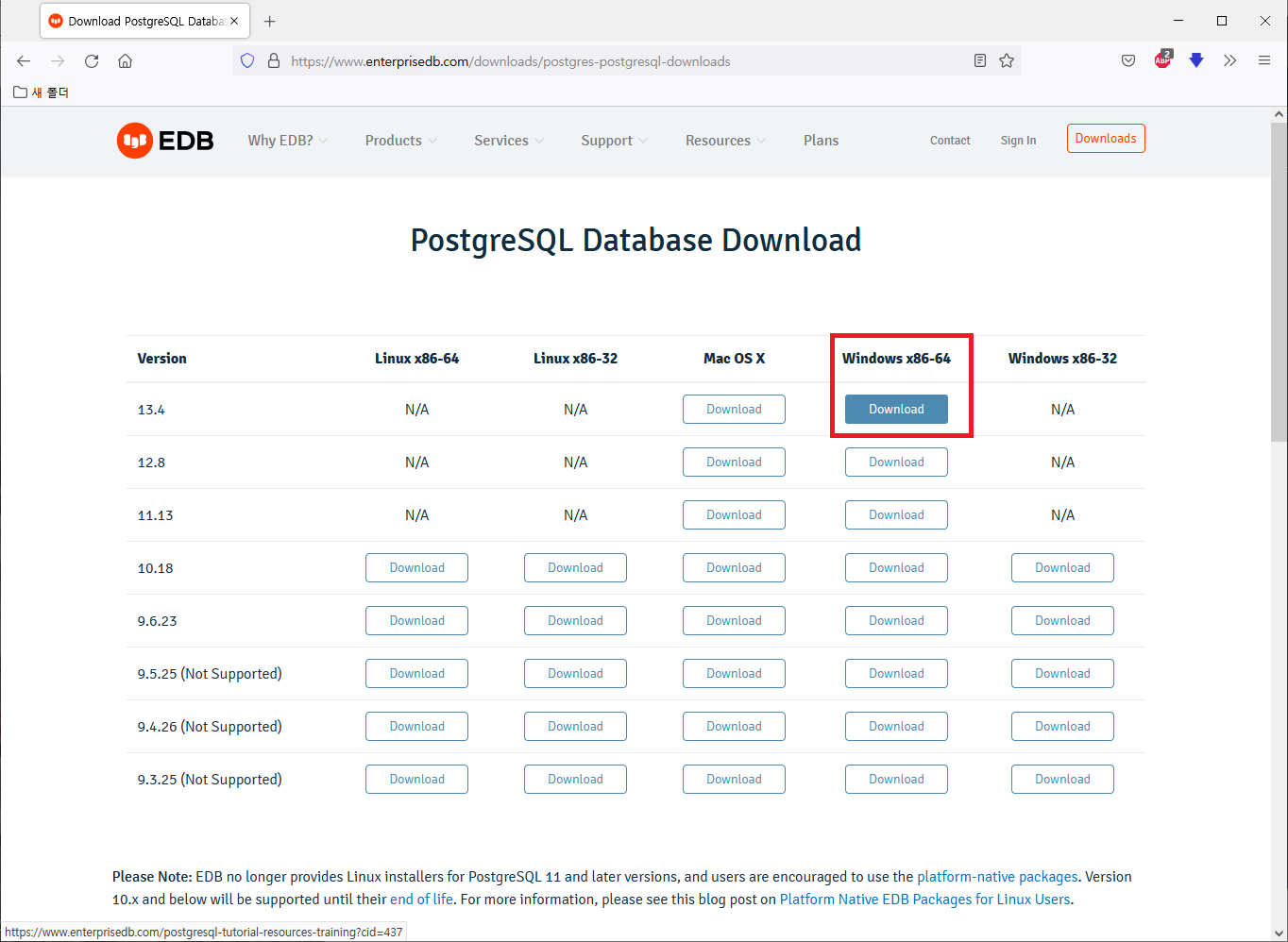Select the 13.4 version cell

[x=151, y=410]
